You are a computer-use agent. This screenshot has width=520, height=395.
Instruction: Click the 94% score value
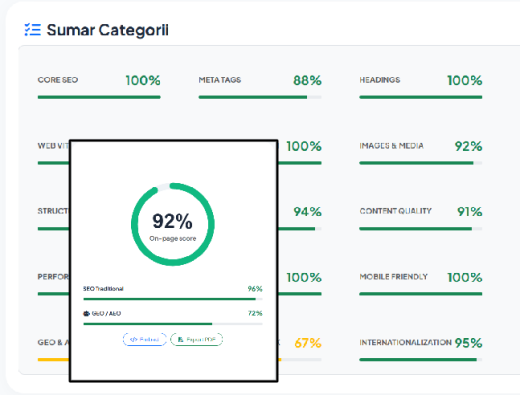[307, 212]
